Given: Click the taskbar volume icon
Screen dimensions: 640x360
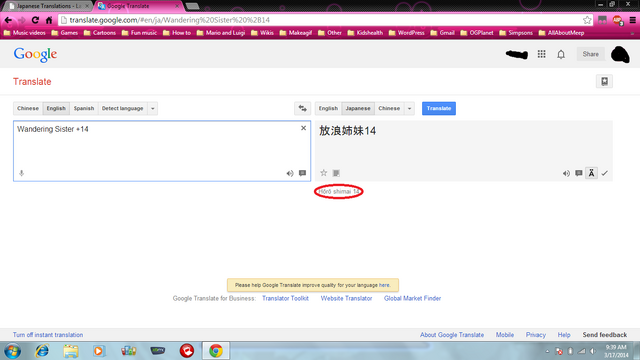Looking at the screenshot, I should tap(593, 351).
